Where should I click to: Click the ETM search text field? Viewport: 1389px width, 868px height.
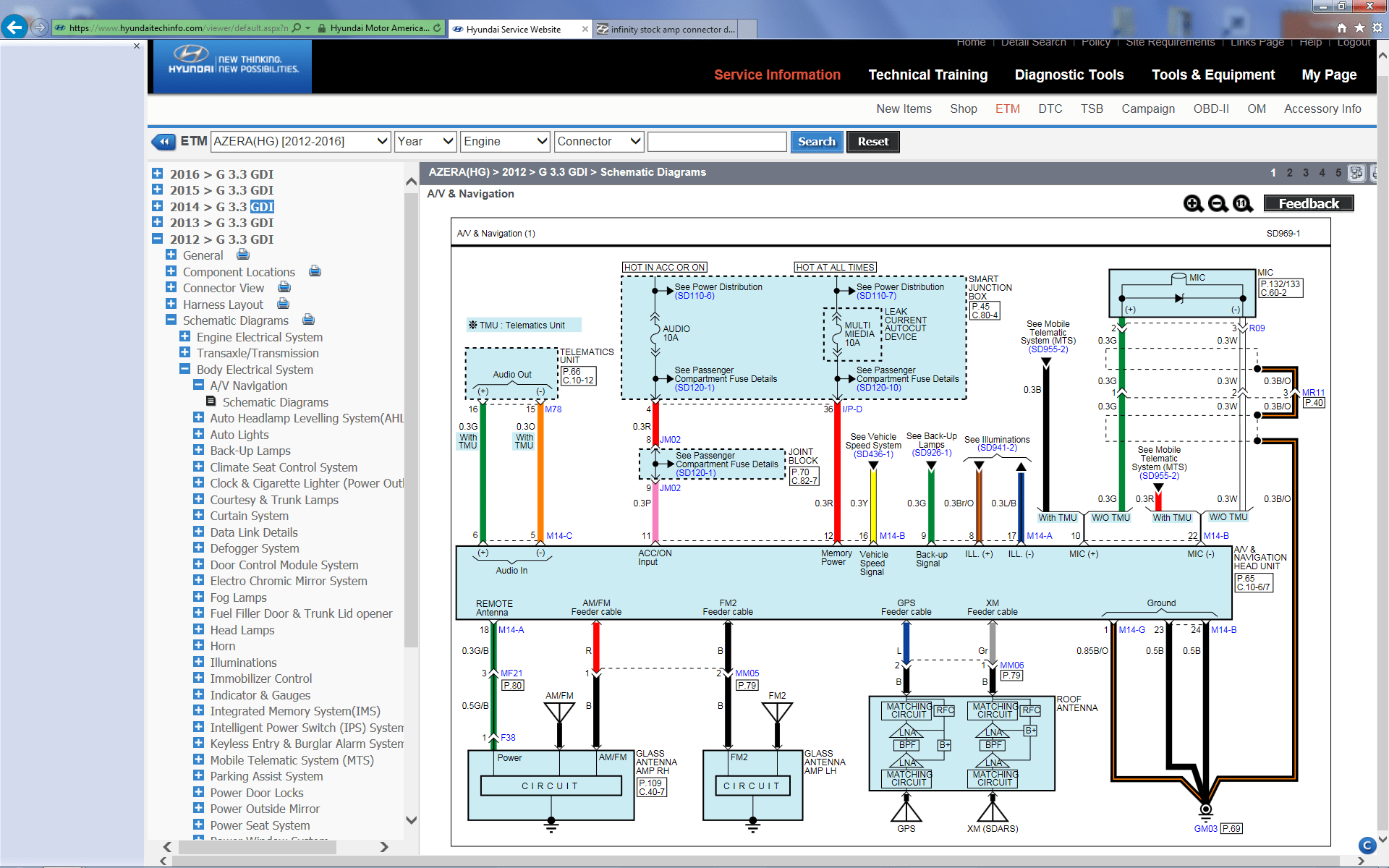point(717,142)
